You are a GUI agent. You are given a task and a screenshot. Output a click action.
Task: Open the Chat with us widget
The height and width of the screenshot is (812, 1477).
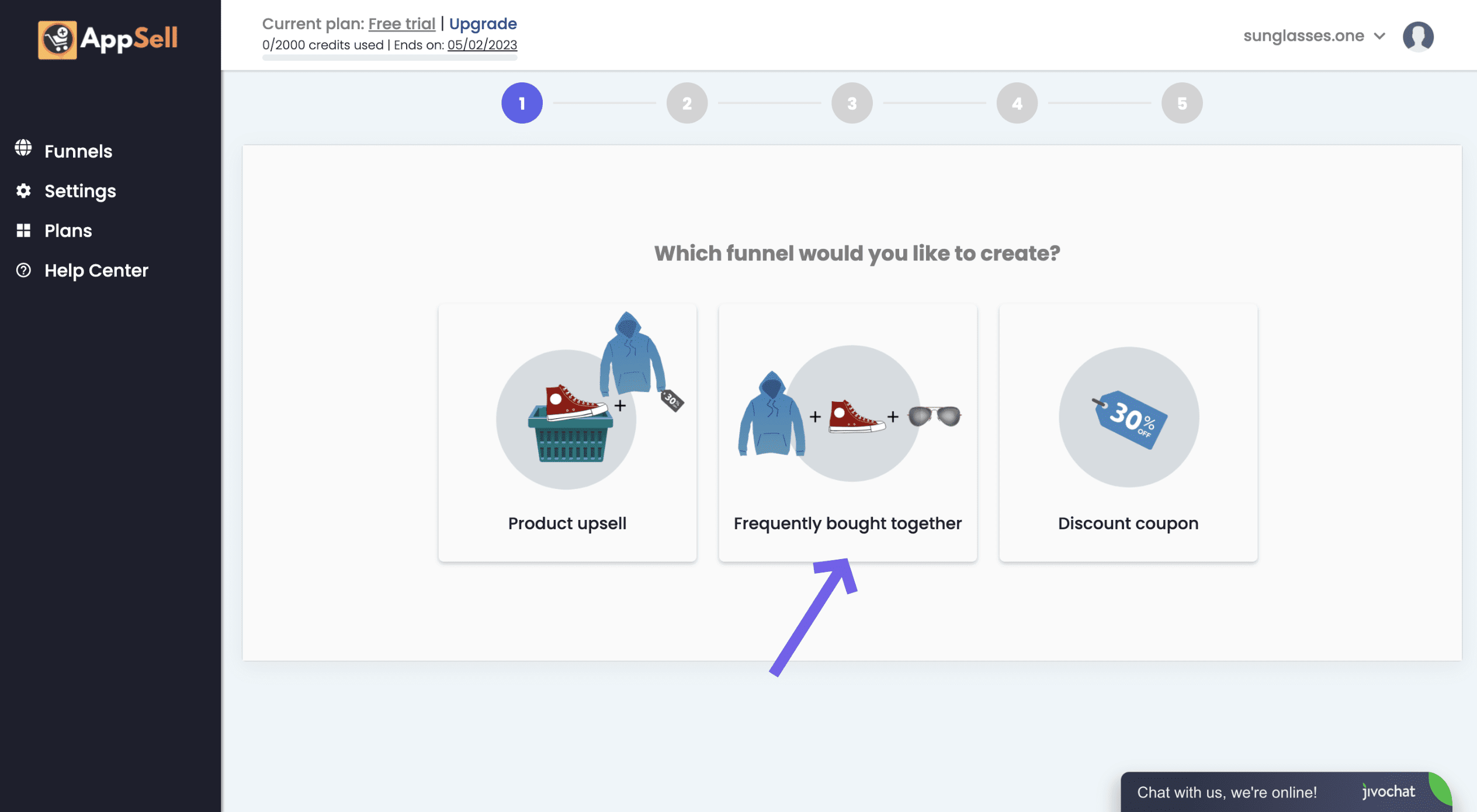(1227, 792)
